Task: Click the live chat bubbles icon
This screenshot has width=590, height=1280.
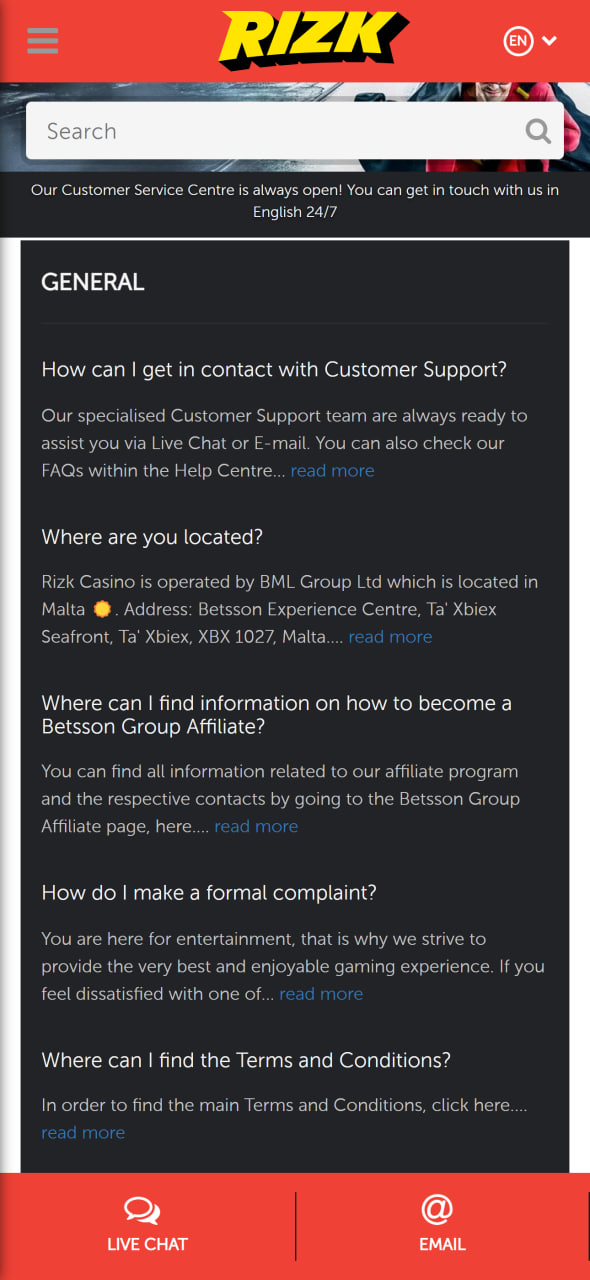Action: (x=142, y=1211)
